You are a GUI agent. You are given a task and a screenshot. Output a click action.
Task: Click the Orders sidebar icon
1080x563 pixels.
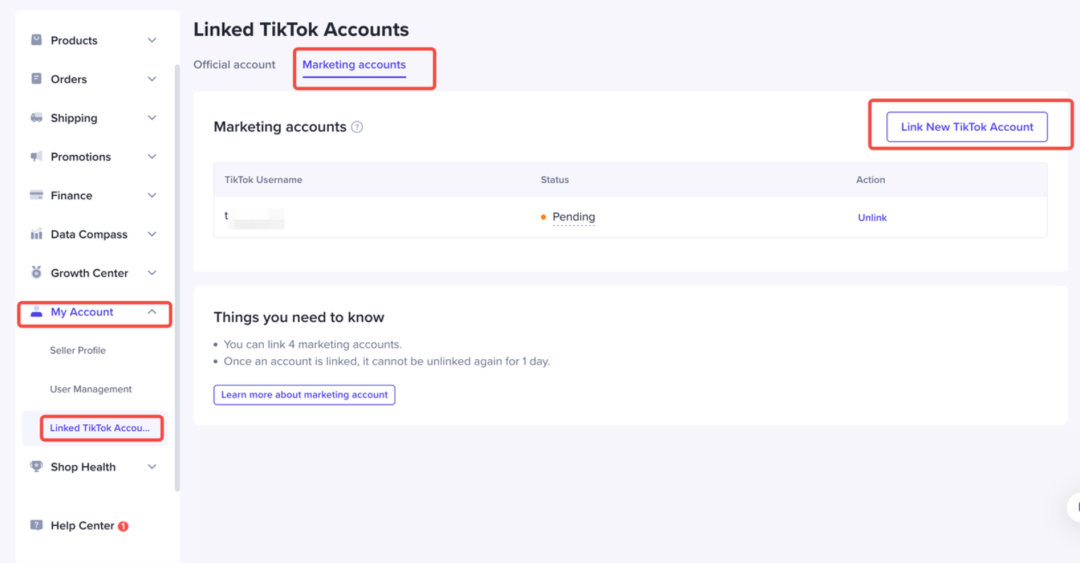[37, 79]
